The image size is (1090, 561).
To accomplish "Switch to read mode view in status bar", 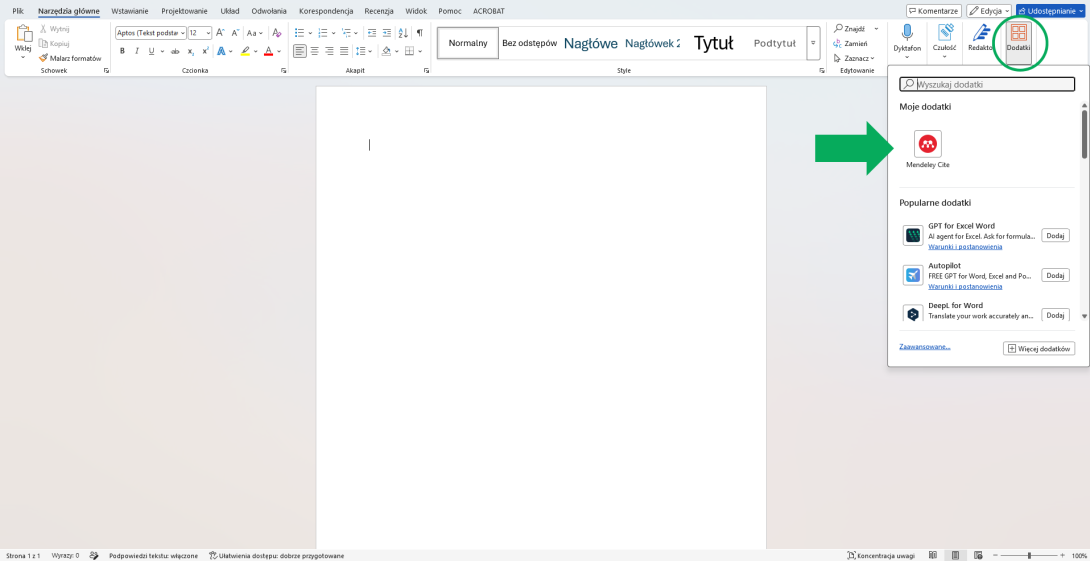I will 932,555.
